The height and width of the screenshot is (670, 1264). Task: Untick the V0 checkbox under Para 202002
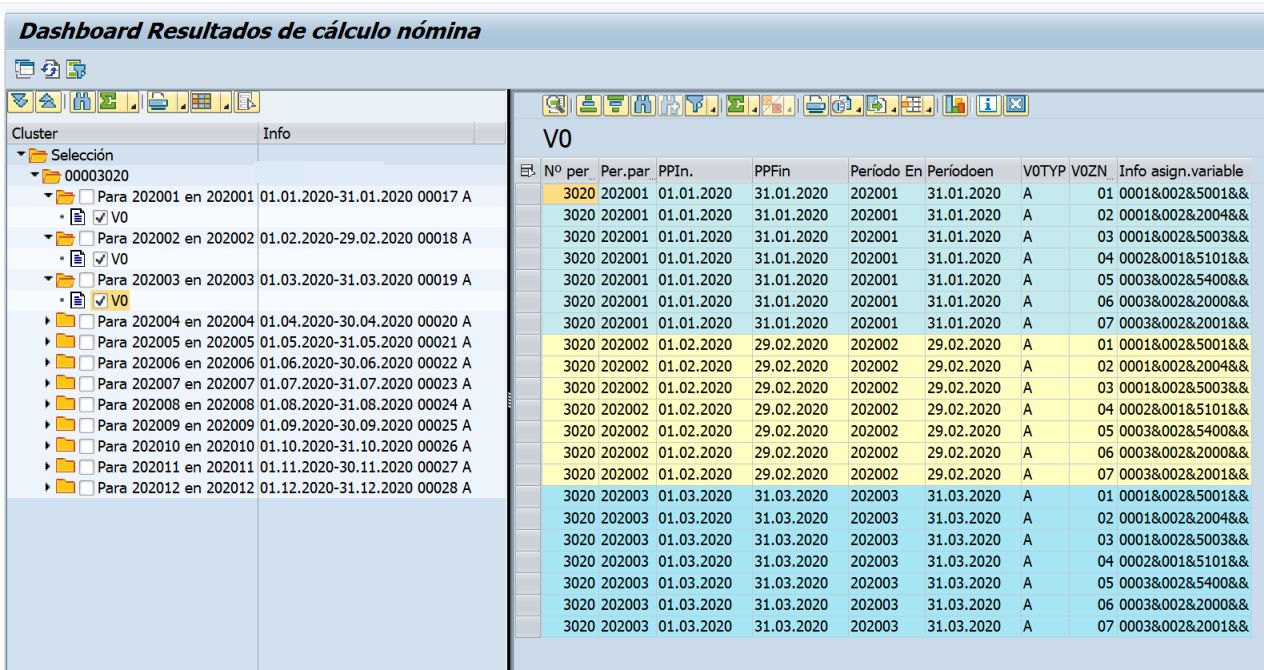click(100, 257)
